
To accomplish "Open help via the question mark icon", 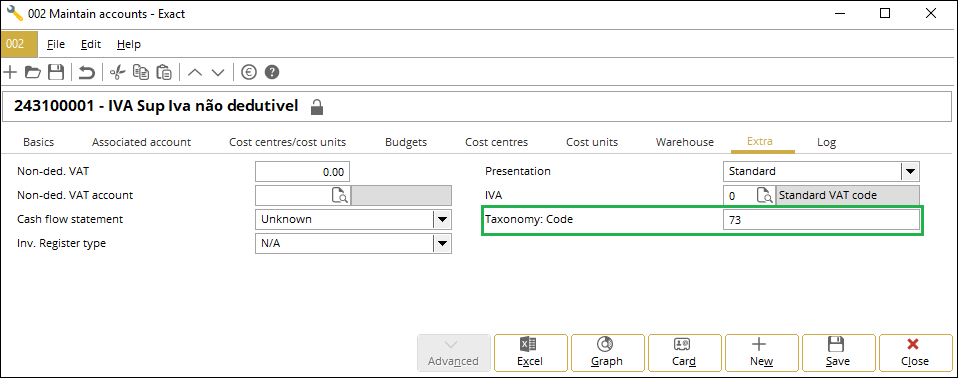I will pos(272,72).
